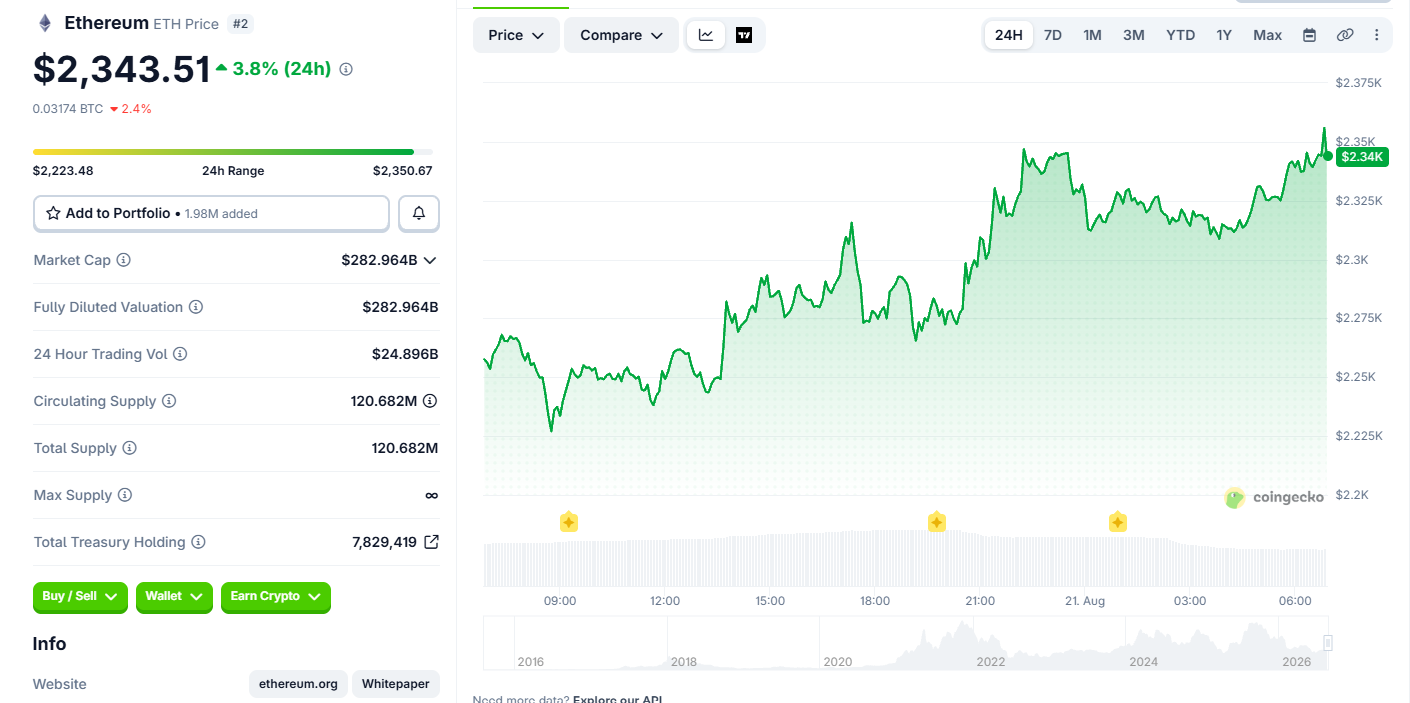Screen dimensions: 1410x703
Task: Show Fully Diluted Valuation info icon
Action: click(x=196, y=307)
